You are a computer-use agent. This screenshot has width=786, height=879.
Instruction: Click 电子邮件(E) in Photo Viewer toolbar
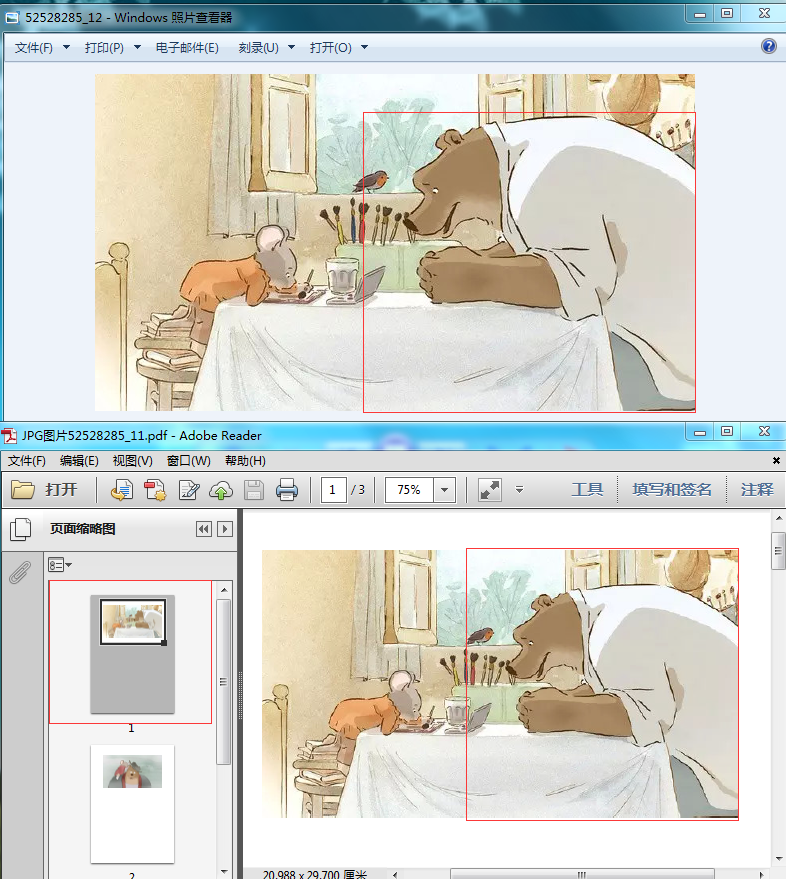point(187,48)
